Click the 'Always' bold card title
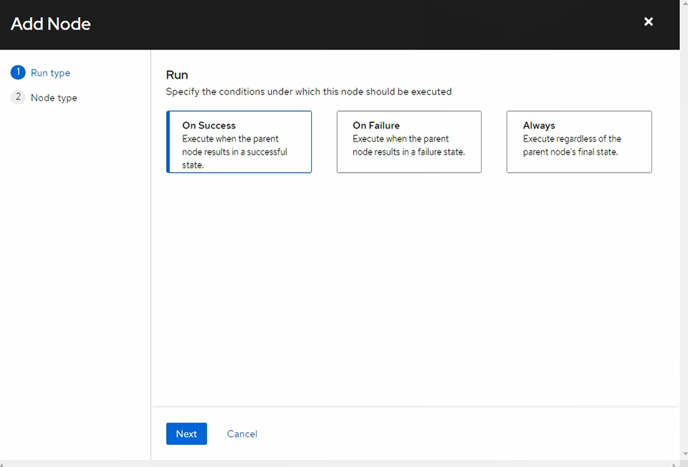 [x=539, y=126]
